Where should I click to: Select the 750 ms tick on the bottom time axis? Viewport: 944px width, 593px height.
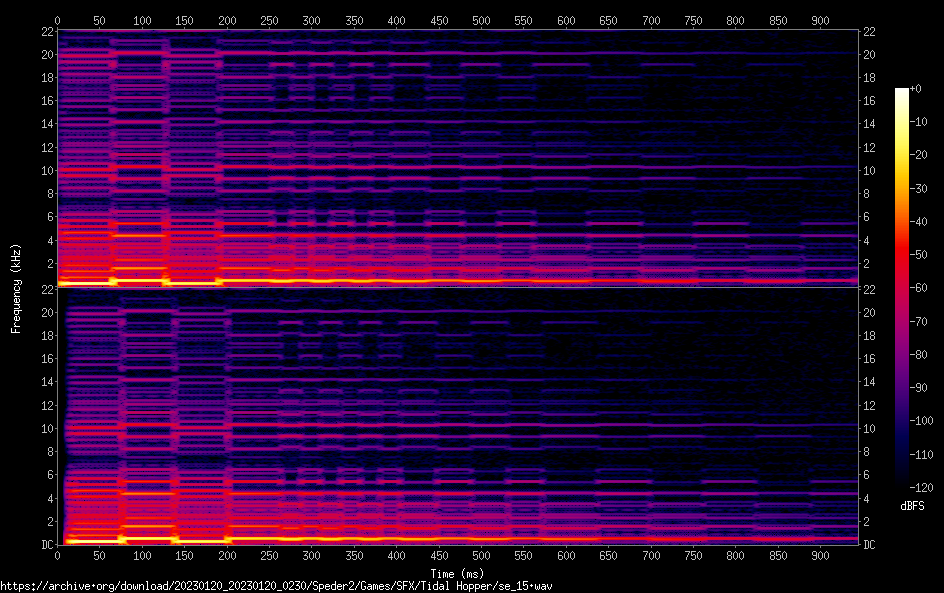[694, 556]
